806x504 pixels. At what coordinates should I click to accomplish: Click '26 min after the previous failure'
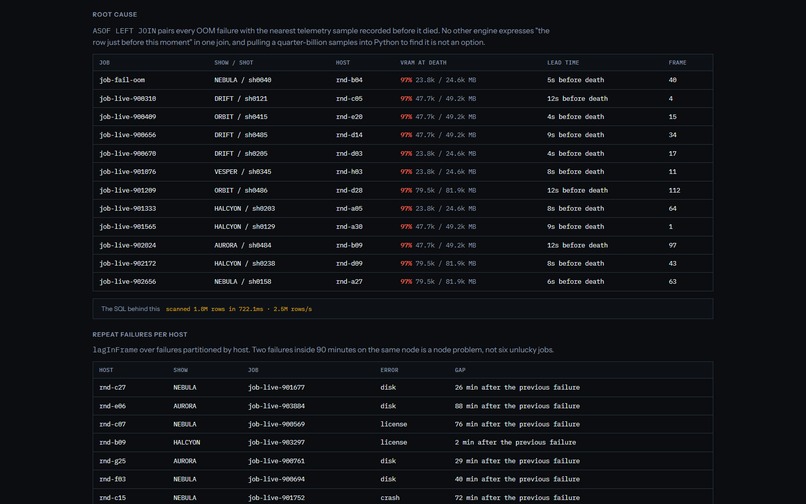tap(517, 388)
